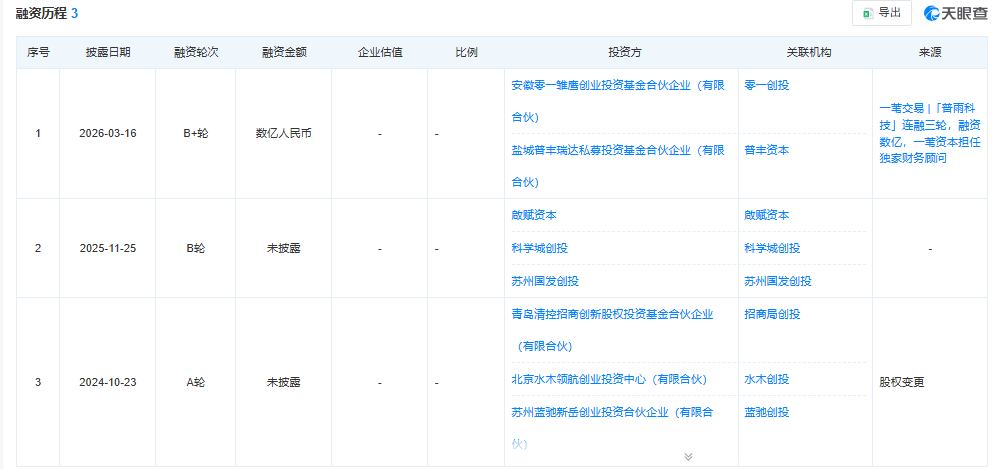
Task: Click 普丰资本 related institution link
Action: point(766,150)
